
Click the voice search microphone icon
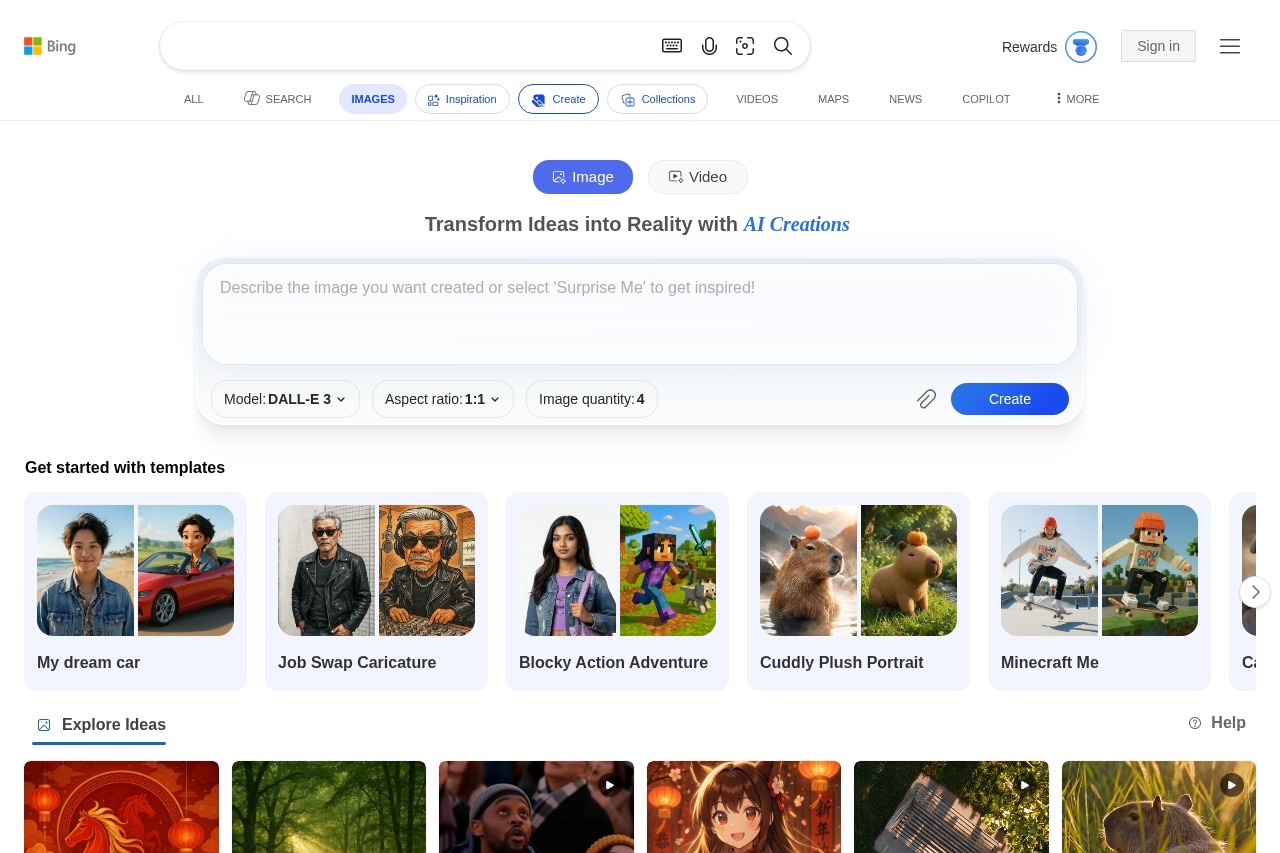(x=710, y=46)
